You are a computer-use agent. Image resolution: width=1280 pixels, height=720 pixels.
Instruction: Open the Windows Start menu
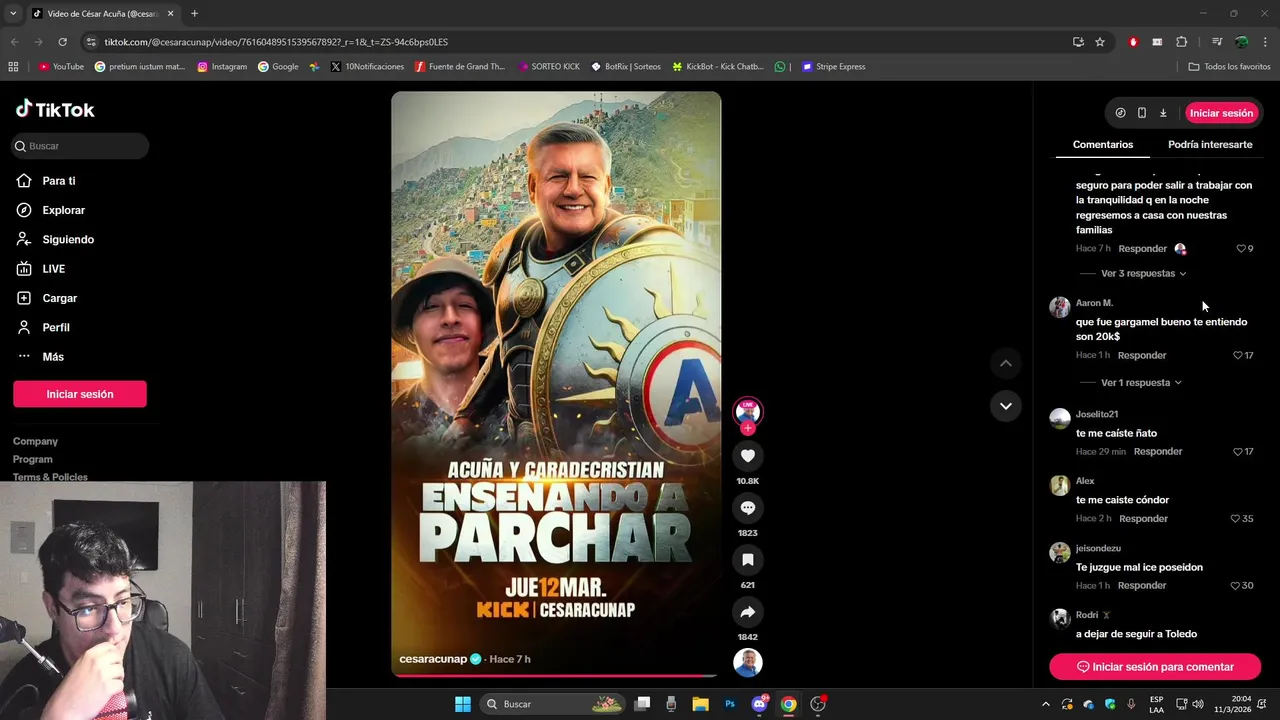point(463,704)
